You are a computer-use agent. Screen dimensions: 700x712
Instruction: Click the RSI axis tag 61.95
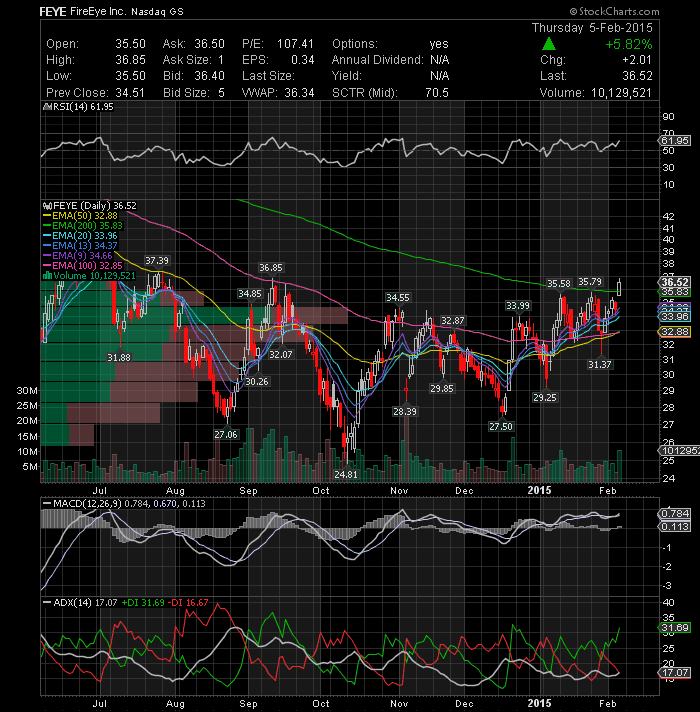(675, 141)
